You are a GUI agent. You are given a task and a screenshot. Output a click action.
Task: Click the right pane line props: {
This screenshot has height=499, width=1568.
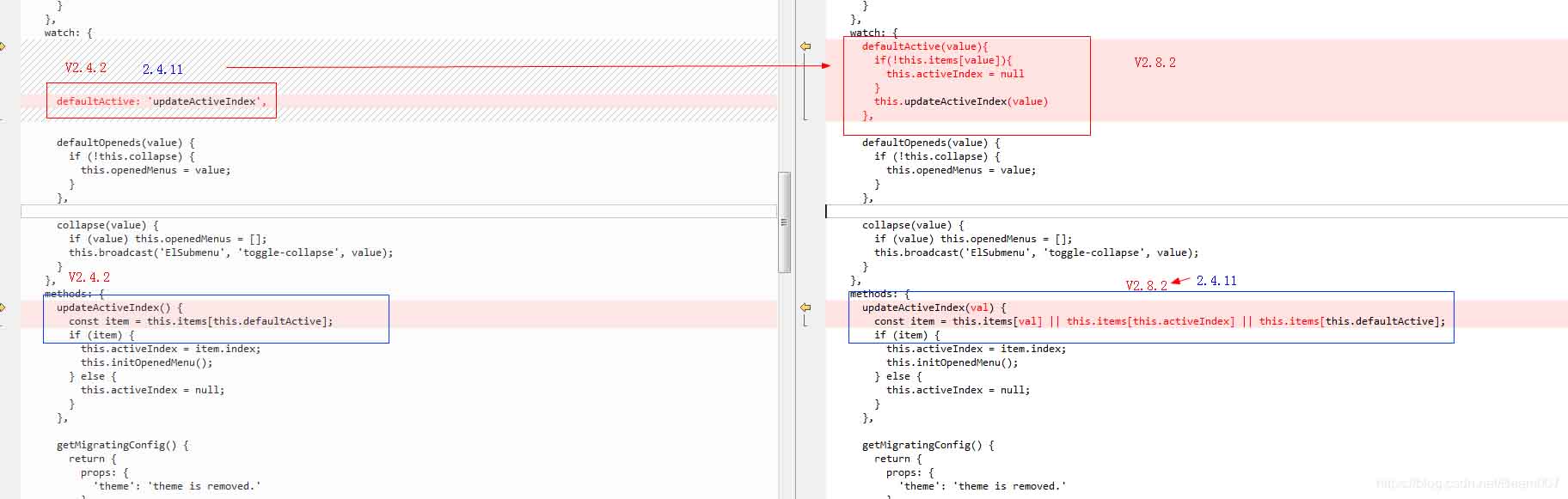910,472
